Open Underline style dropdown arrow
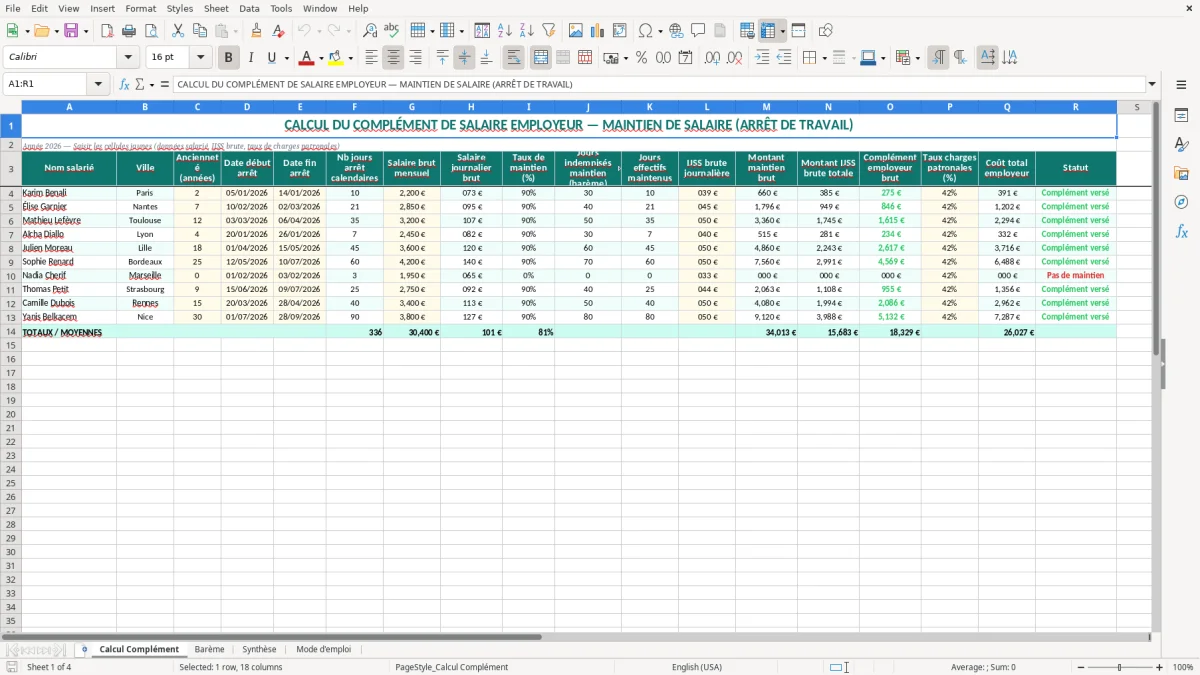 pos(285,58)
